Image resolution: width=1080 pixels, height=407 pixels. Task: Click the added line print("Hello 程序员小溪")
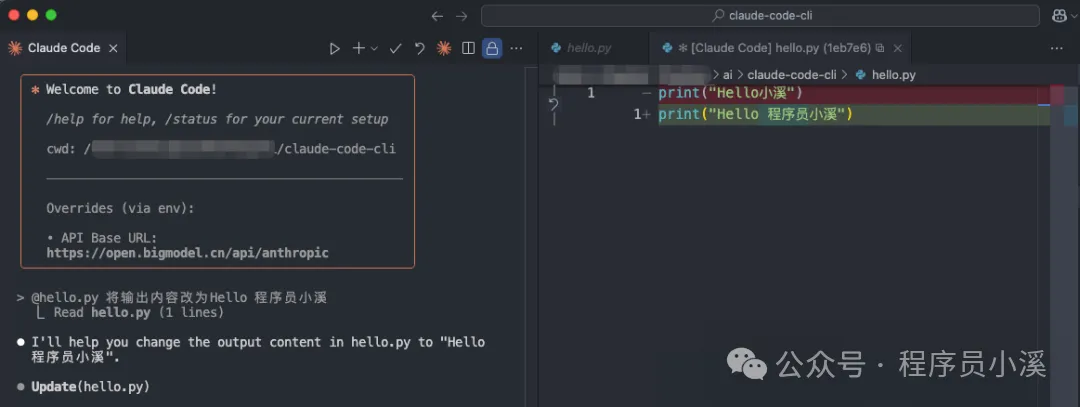coord(756,114)
